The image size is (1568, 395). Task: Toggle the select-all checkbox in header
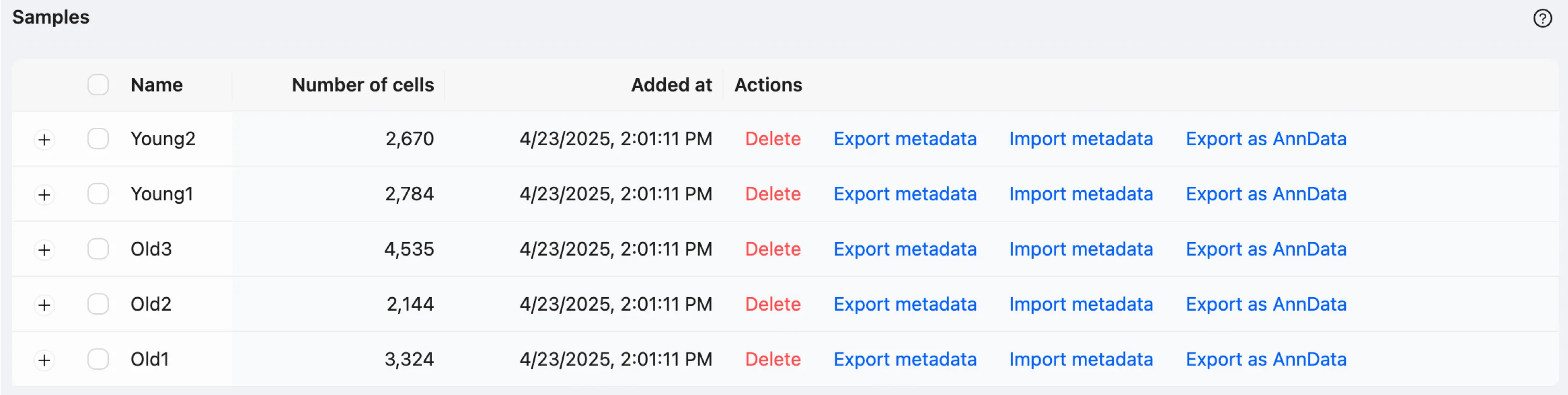point(98,85)
